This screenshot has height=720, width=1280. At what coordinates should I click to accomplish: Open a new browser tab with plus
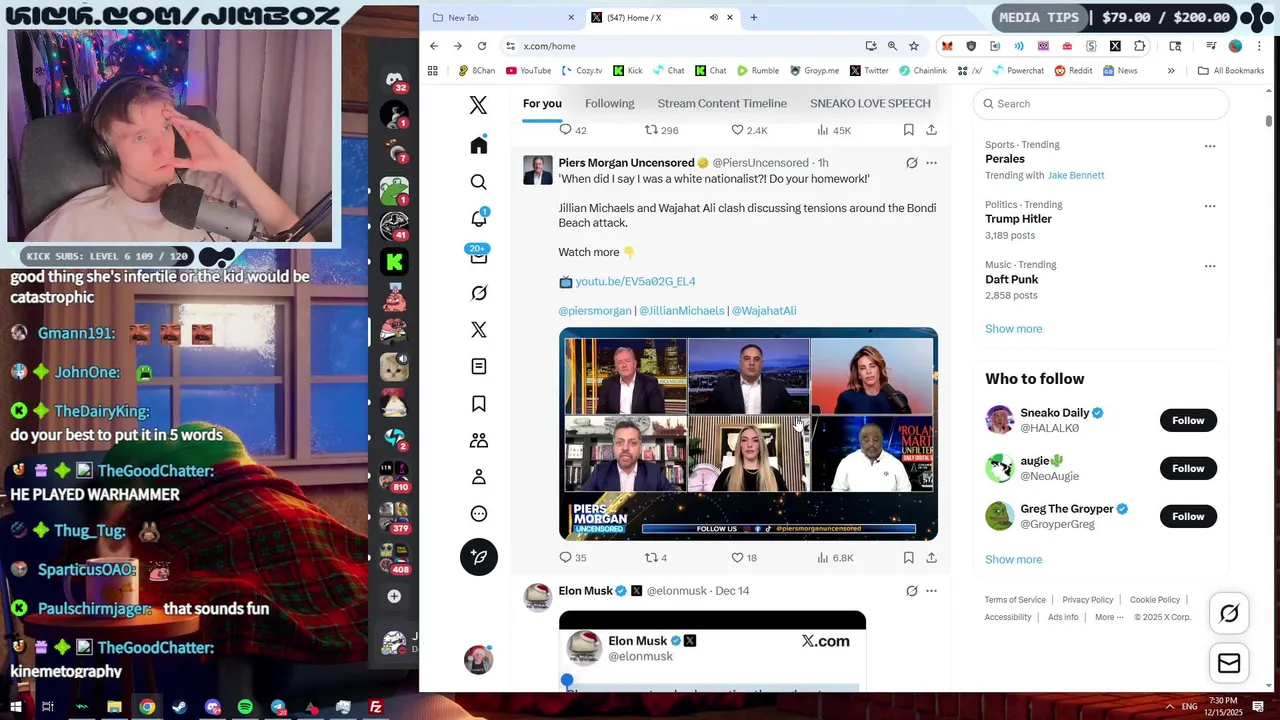(x=754, y=17)
